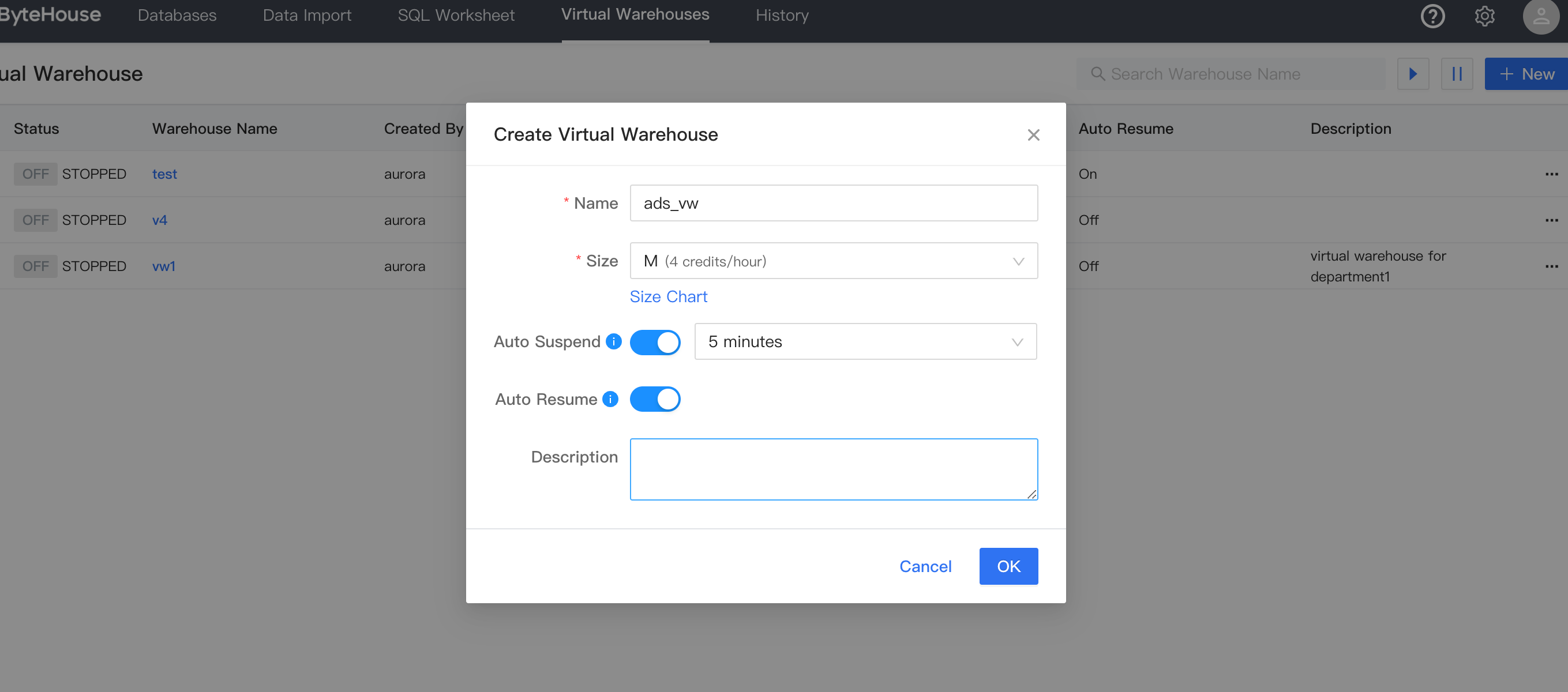
Task: Click the suspend pause icon button
Action: pos(1457,74)
